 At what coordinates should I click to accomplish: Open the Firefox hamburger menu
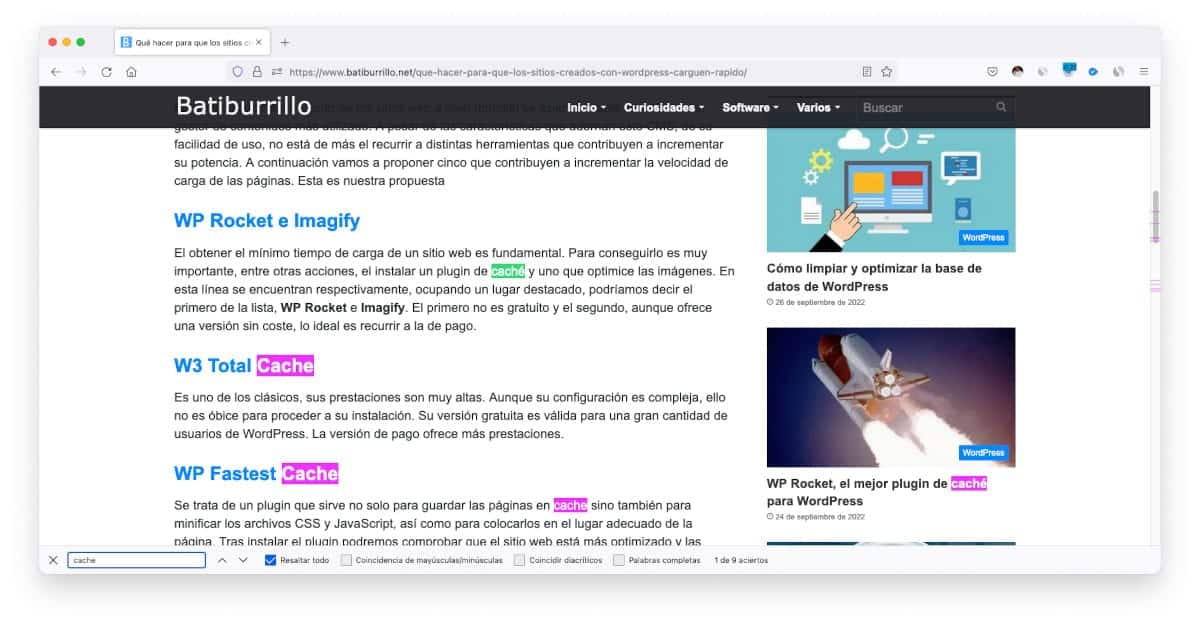pos(1144,72)
